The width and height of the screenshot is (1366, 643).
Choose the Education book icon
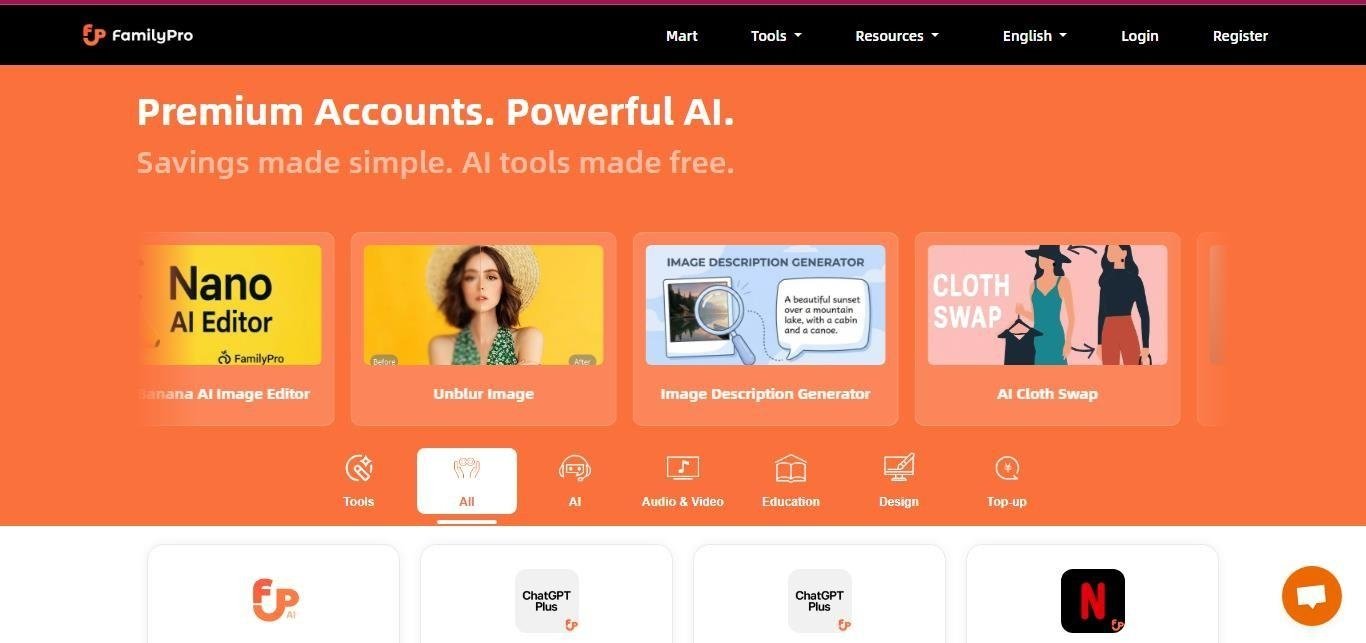[x=791, y=468]
